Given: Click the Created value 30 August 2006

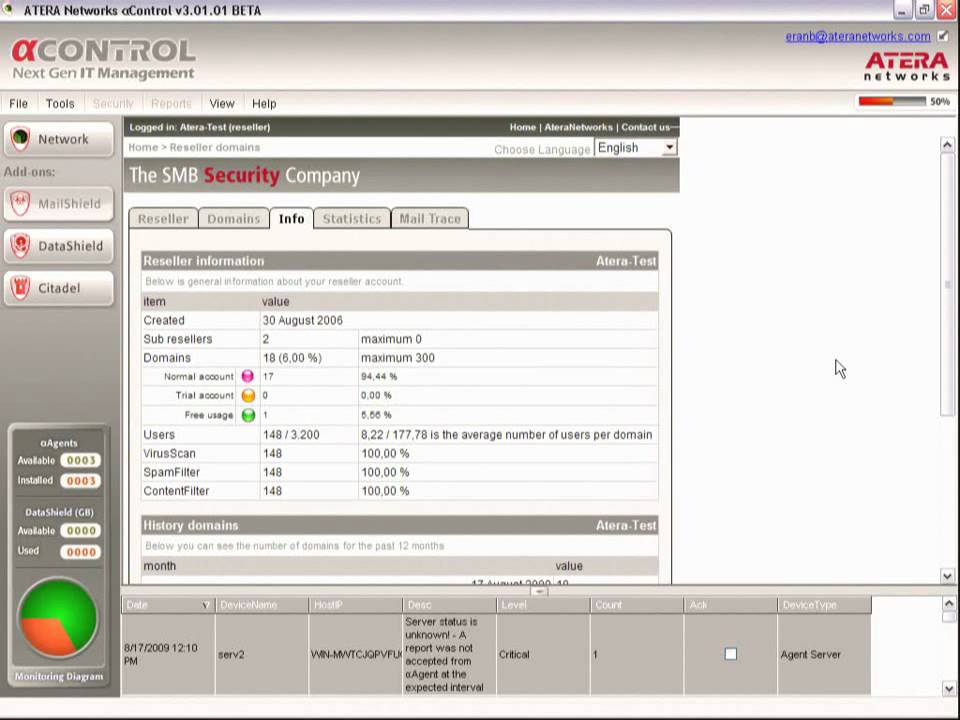Looking at the screenshot, I should click(x=302, y=320).
